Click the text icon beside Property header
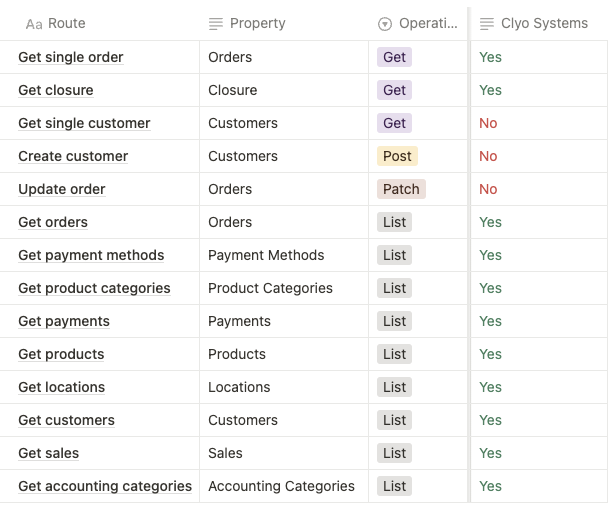Image resolution: width=608 pixels, height=510 pixels. (215, 23)
